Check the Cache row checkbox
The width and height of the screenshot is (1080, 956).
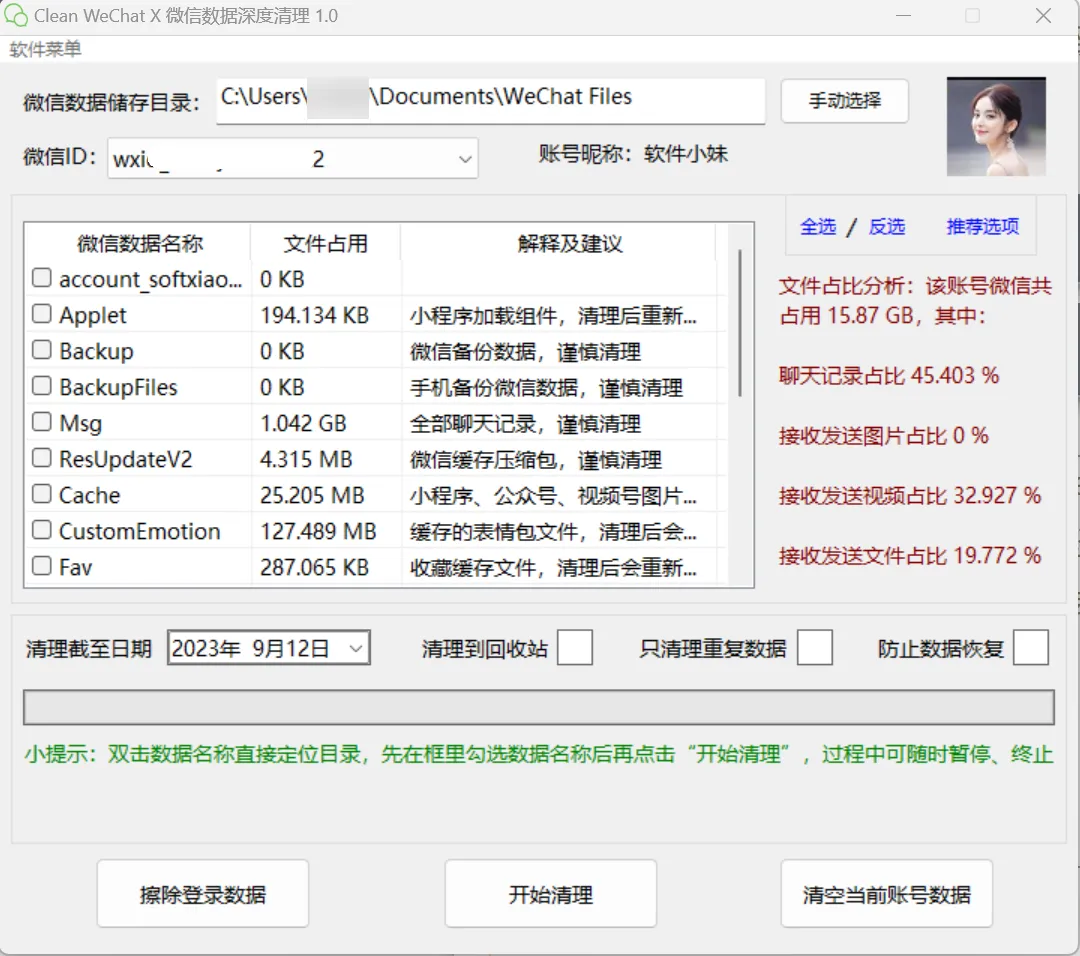click(x=42, y=493)
